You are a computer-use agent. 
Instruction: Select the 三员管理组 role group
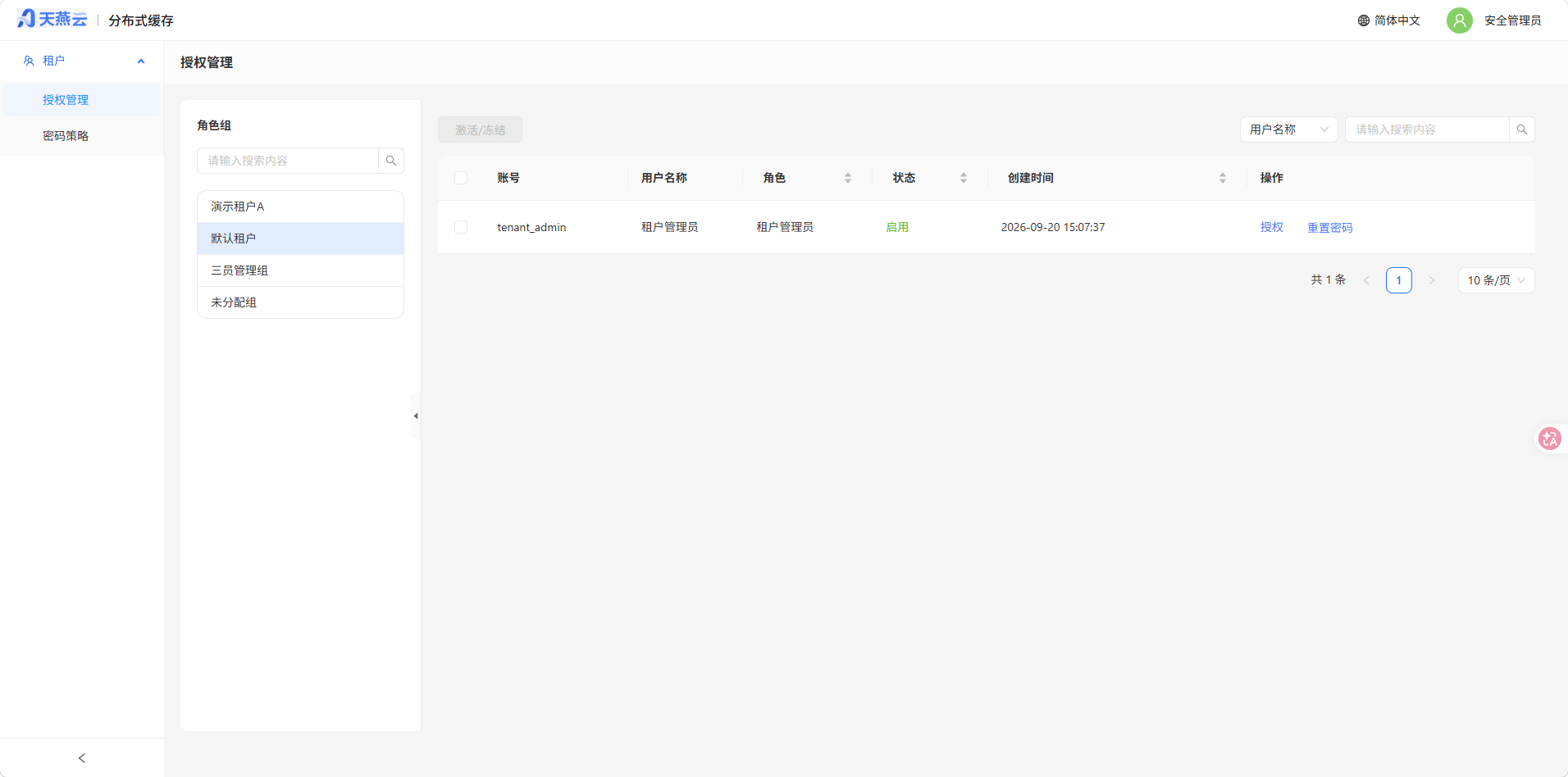coord(300,270)
